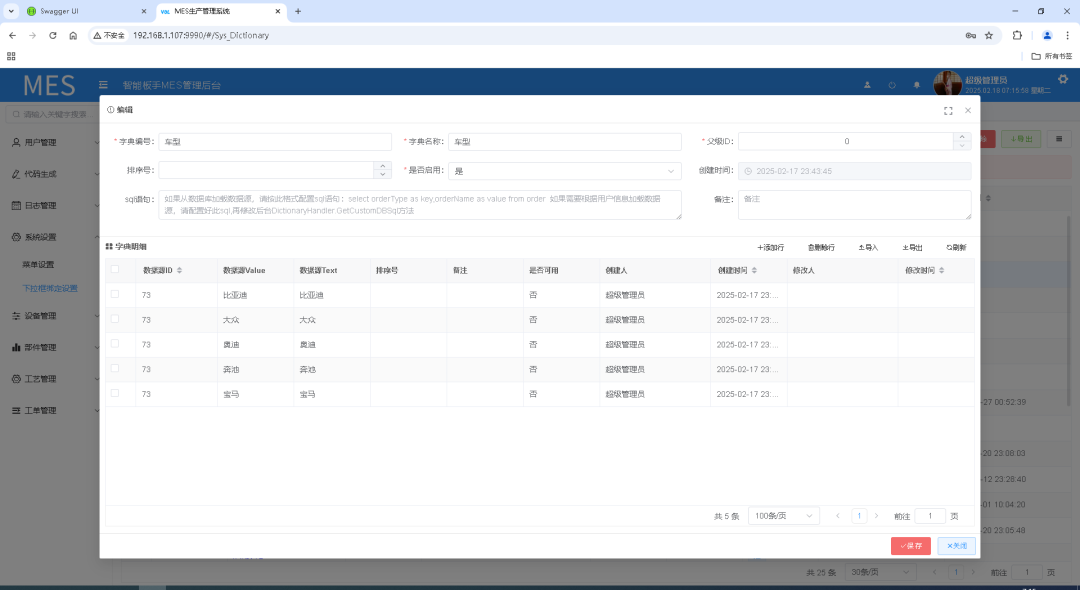The height and width of the screenshot is (590, 1080).
Task: Switch to the Swagger UI browser tab
Action: tap(75, 11)
